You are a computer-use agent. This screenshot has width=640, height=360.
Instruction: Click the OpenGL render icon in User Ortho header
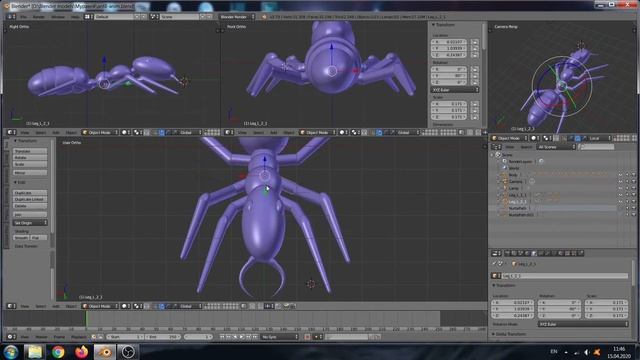pos(286,306)
